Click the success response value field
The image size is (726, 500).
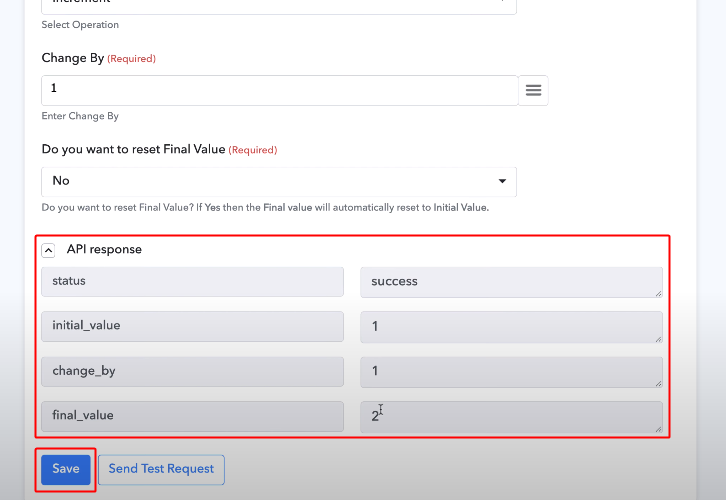(x=511, y=282)
